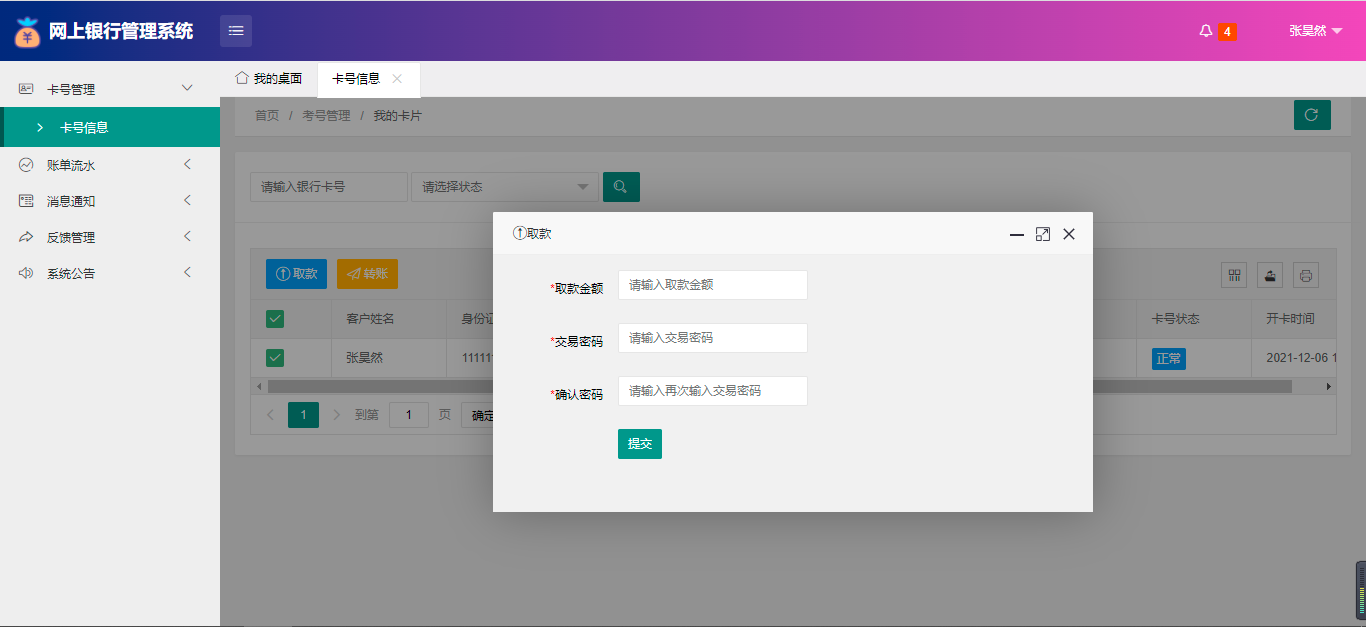
Task: Open the 请选择状态 dropdown
Action: (505, 187)
